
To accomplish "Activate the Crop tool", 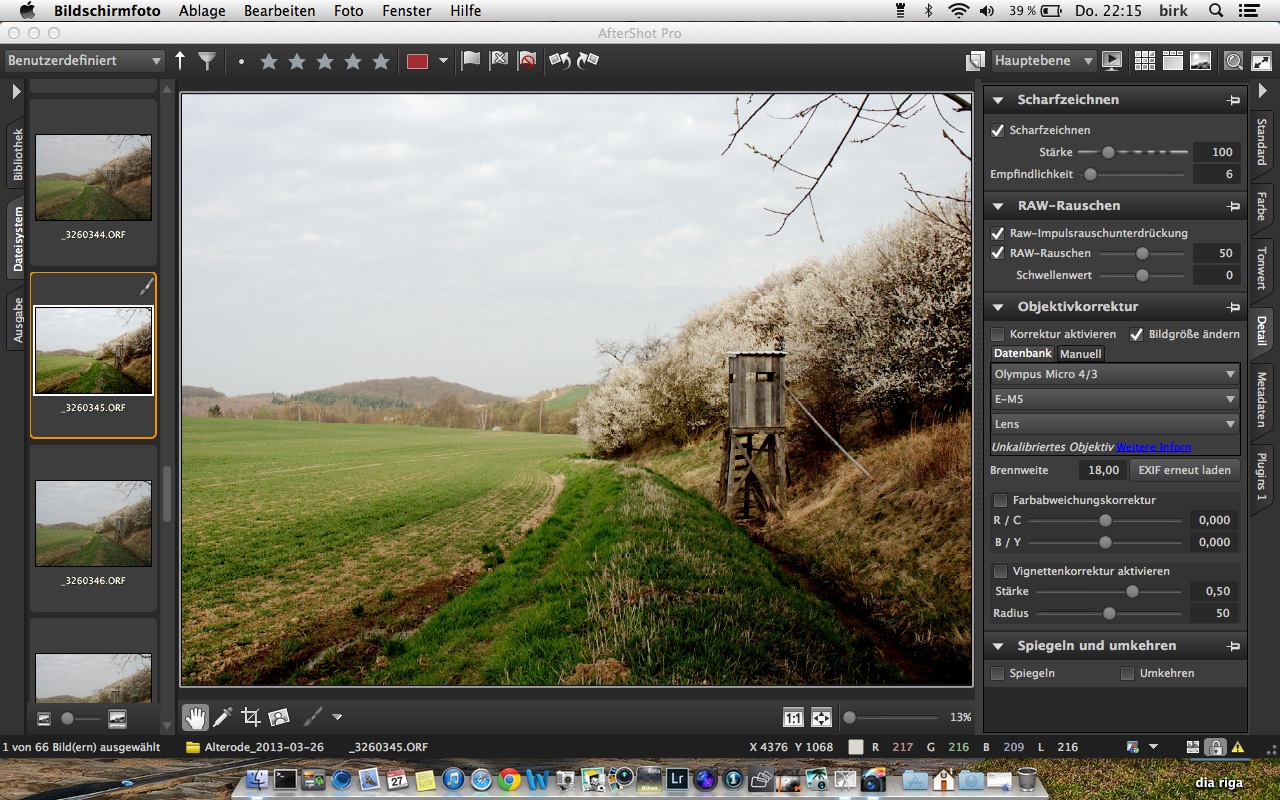I will (x=251, y=717).
